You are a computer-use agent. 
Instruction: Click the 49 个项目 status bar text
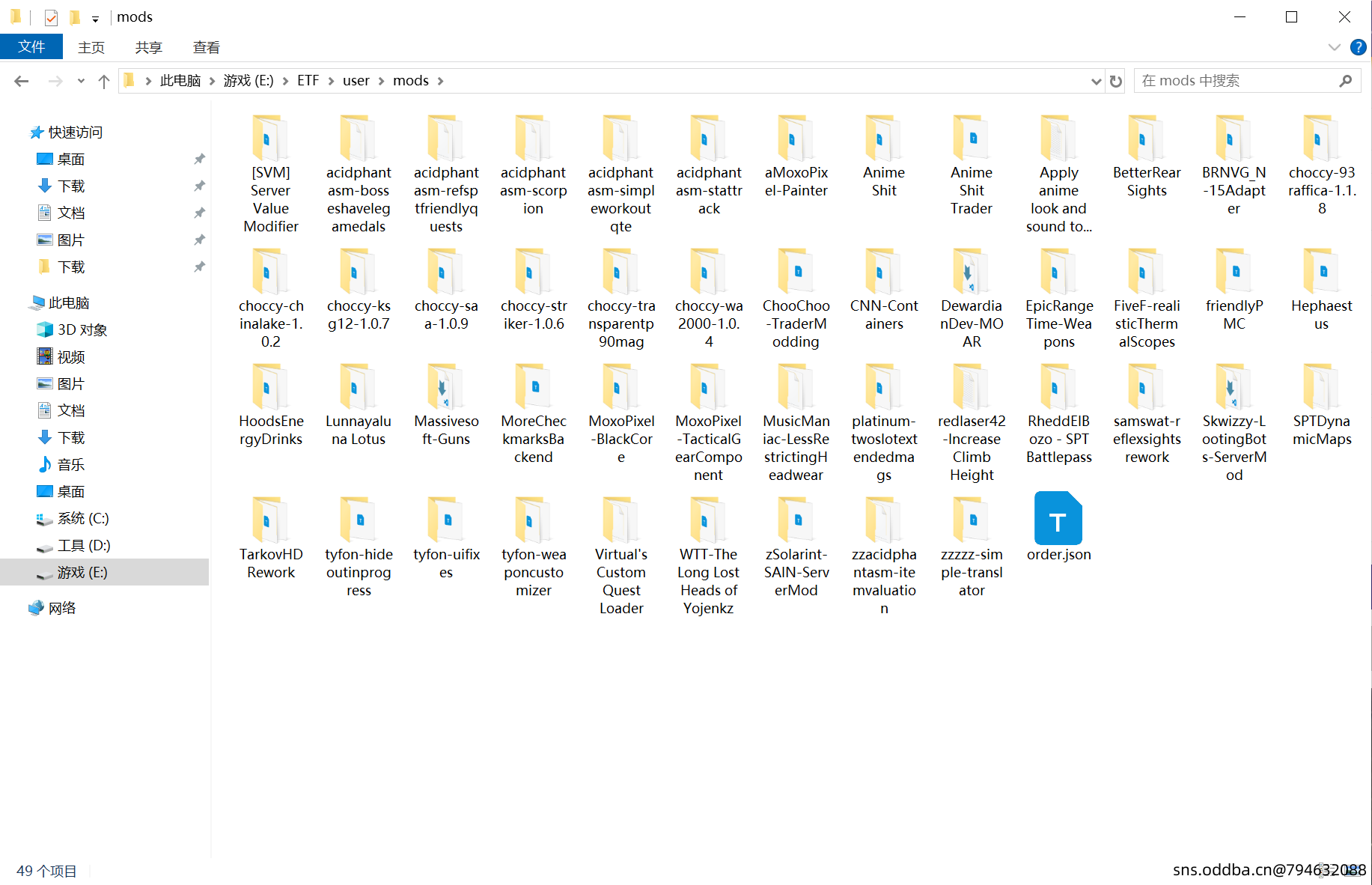(x=46, y=871)
